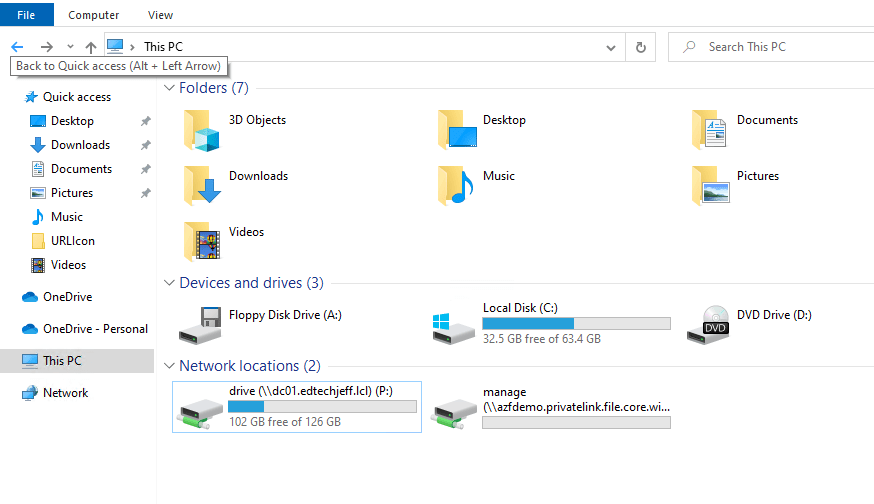
Task: Open the recent locations dropdown arrow
Action: point(70,47)
